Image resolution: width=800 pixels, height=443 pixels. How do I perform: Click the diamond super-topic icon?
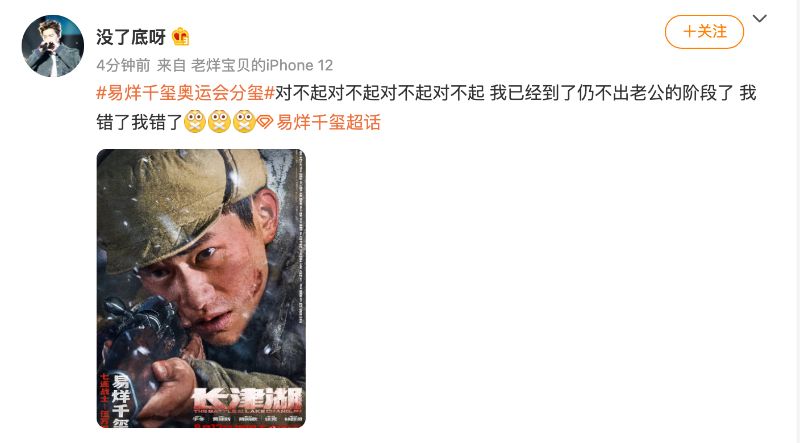click(x=265, y=122)
